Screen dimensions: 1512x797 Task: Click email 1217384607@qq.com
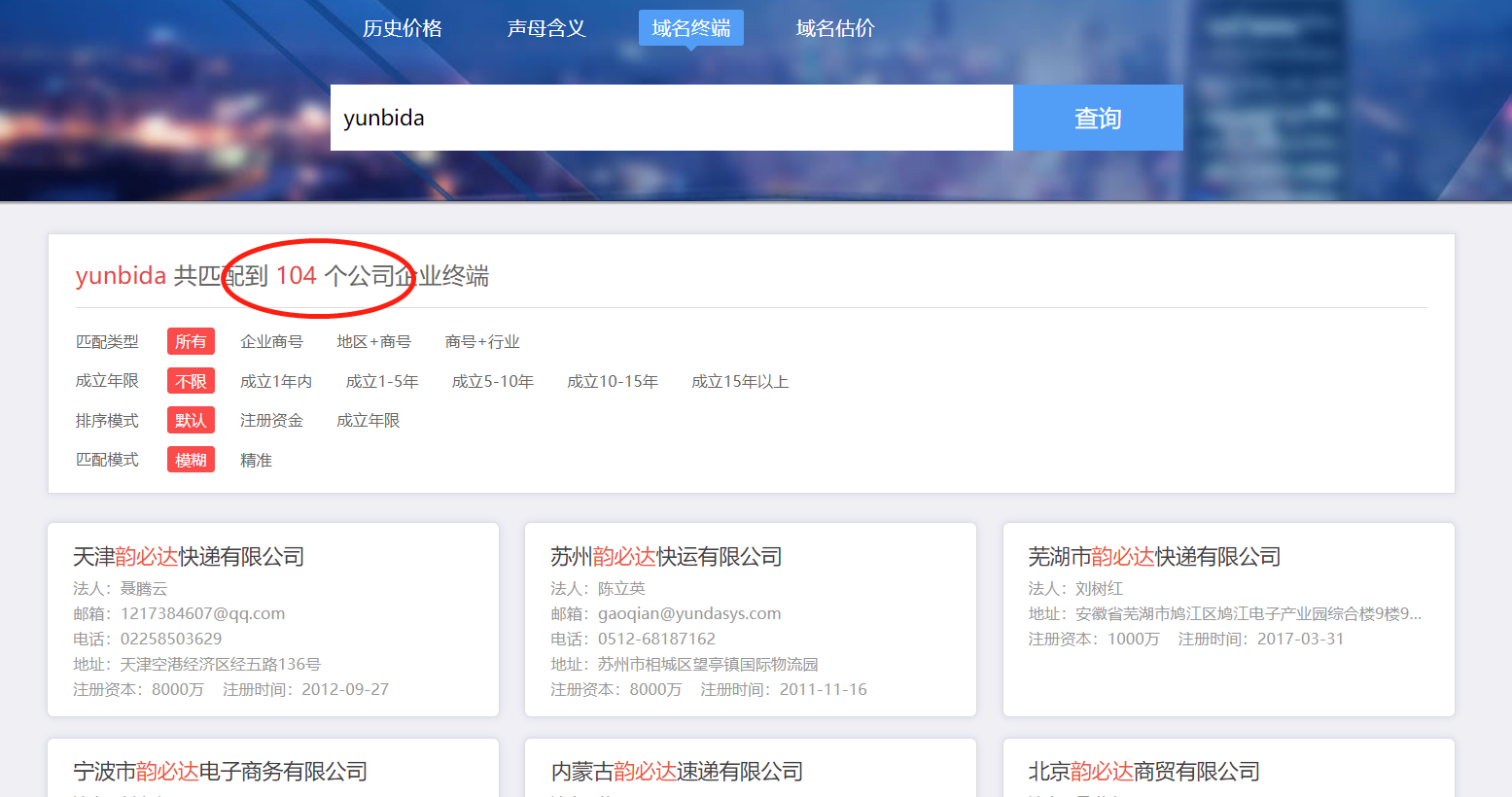click(x=202, y=613)
